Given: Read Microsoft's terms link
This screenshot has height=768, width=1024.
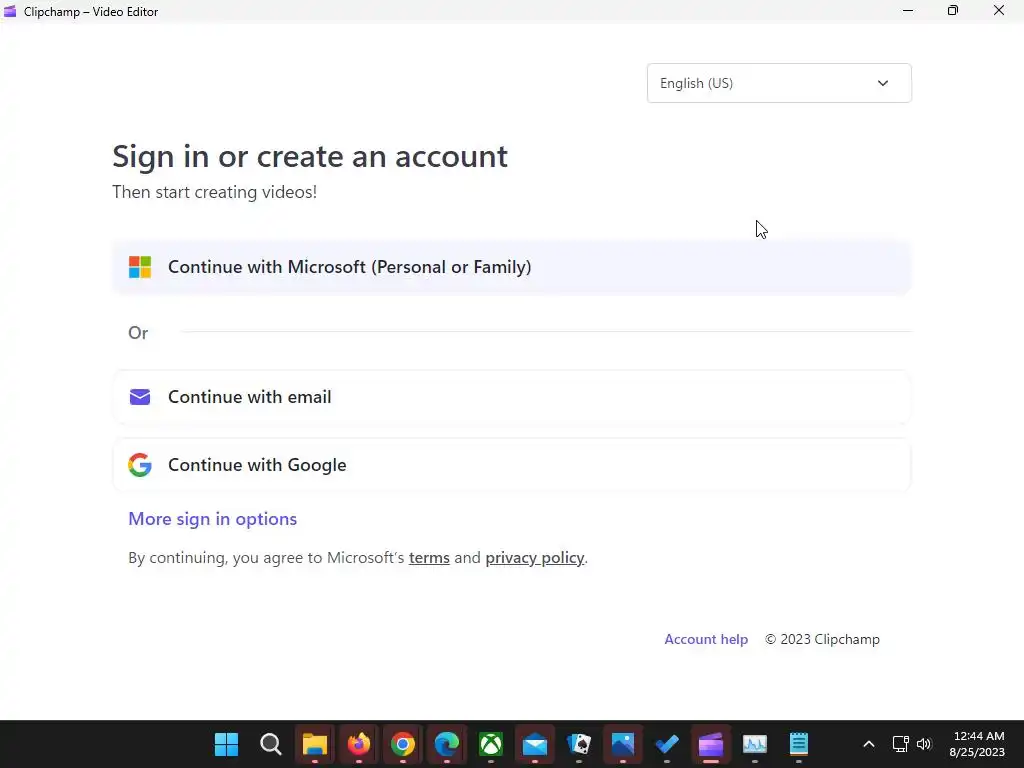Looking at the screenshot, I should tap(429, 558).
